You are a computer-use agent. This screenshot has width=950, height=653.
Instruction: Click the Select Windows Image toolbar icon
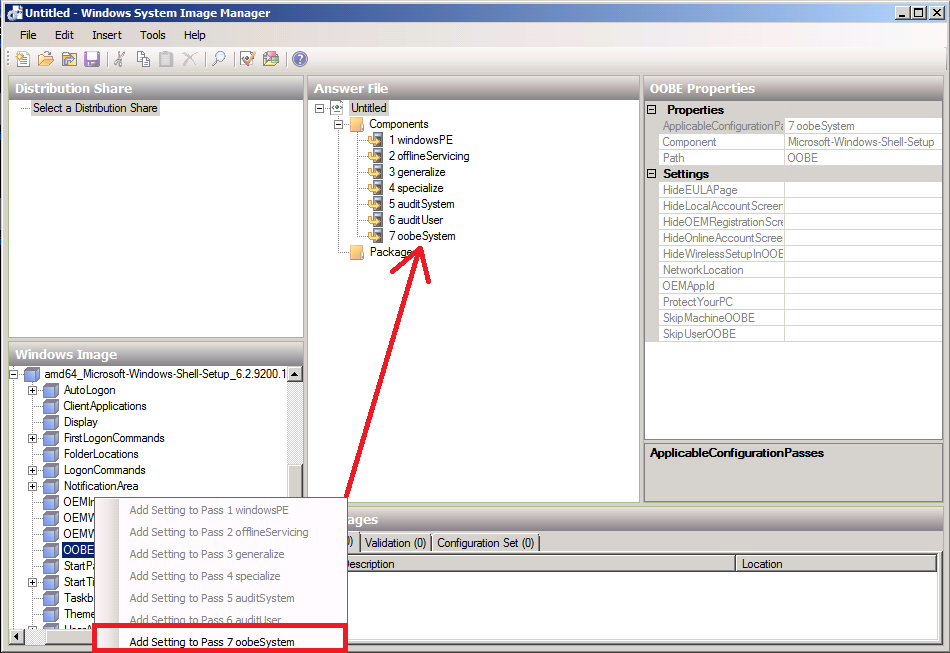coord(69,59)
